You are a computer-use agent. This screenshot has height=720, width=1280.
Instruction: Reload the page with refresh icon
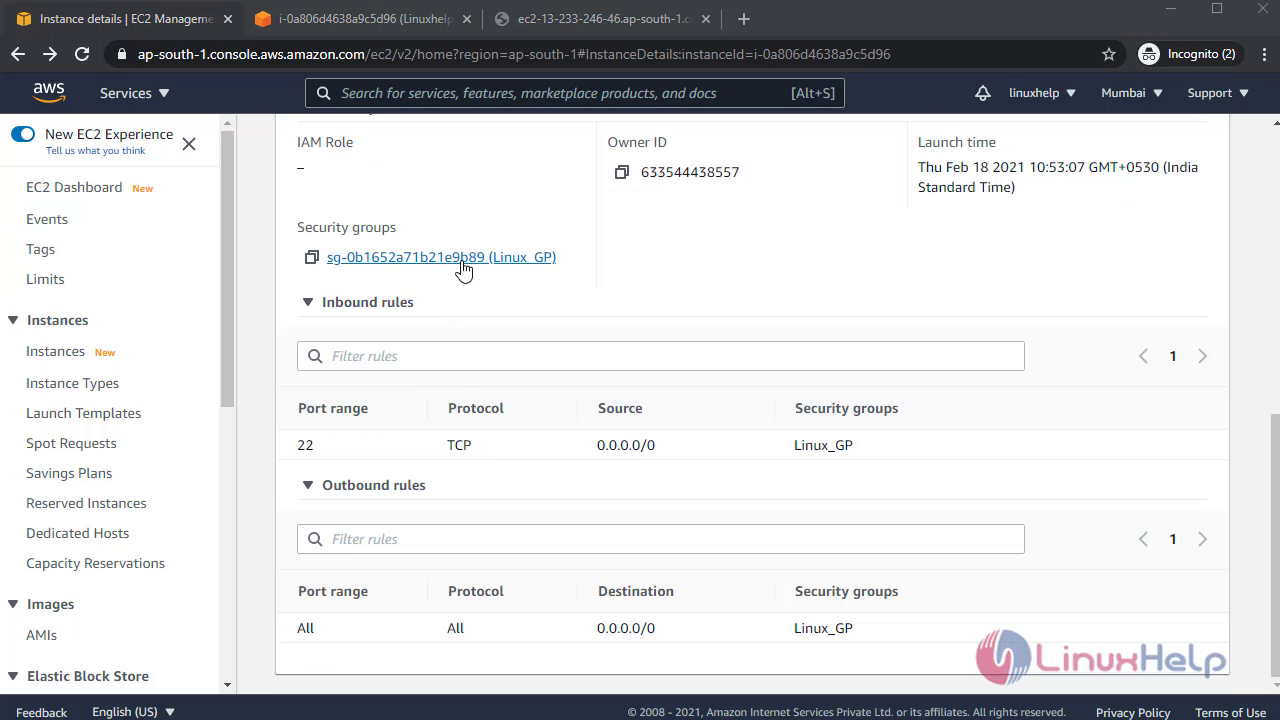click(x=82, y=54)
